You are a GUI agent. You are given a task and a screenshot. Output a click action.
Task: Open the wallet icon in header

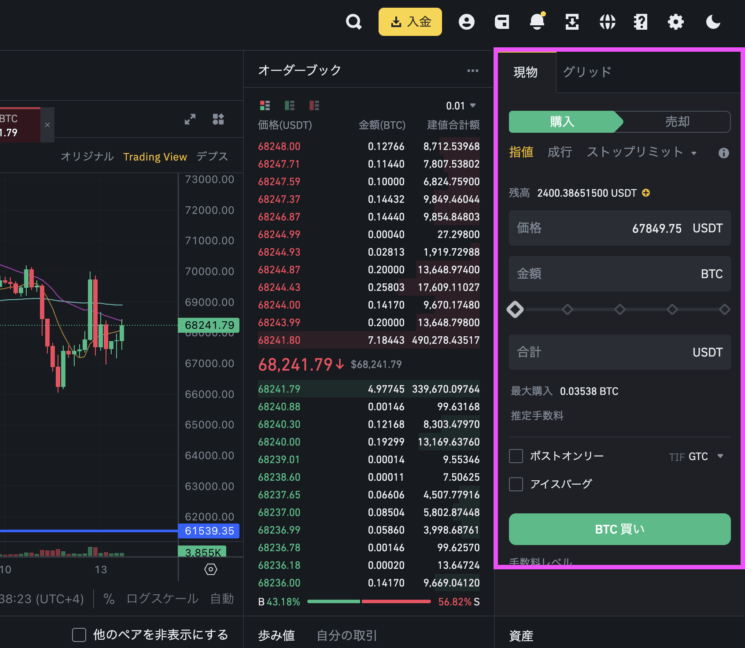click(x=502, y=22)
